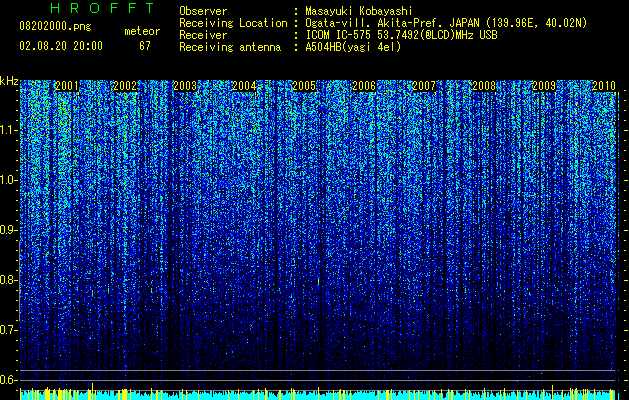Click the 2009 time marker
The height and width of the screenshot is (400, 629).
[544, 85]
